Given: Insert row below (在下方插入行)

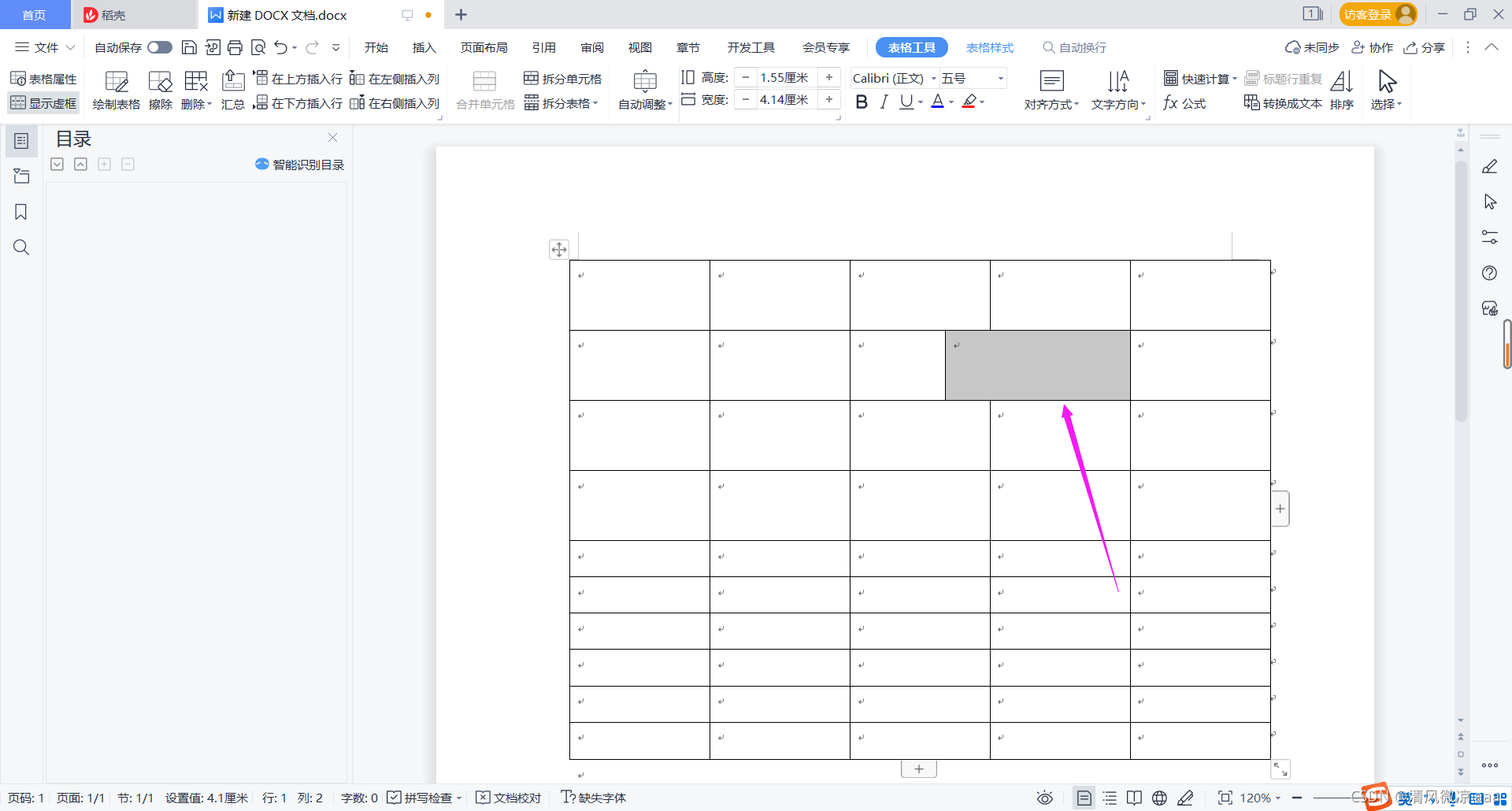Looking at the screenshot, I should pos(298,103).
